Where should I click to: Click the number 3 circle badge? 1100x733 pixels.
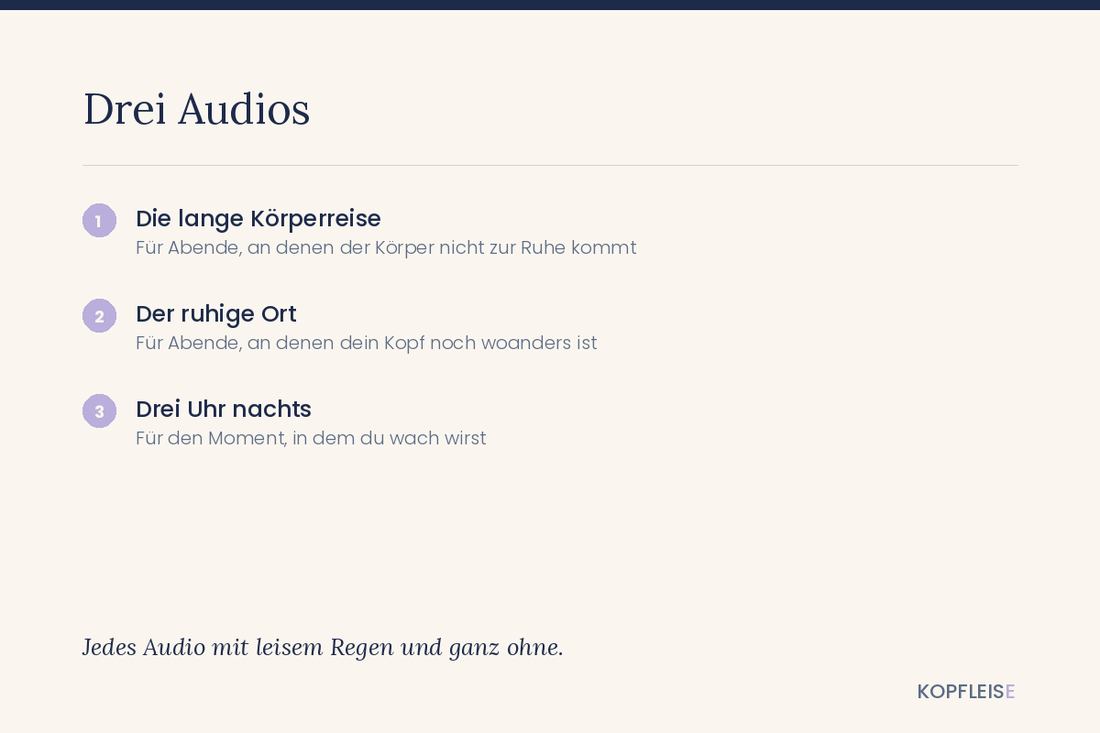click(x=100, y=411)
